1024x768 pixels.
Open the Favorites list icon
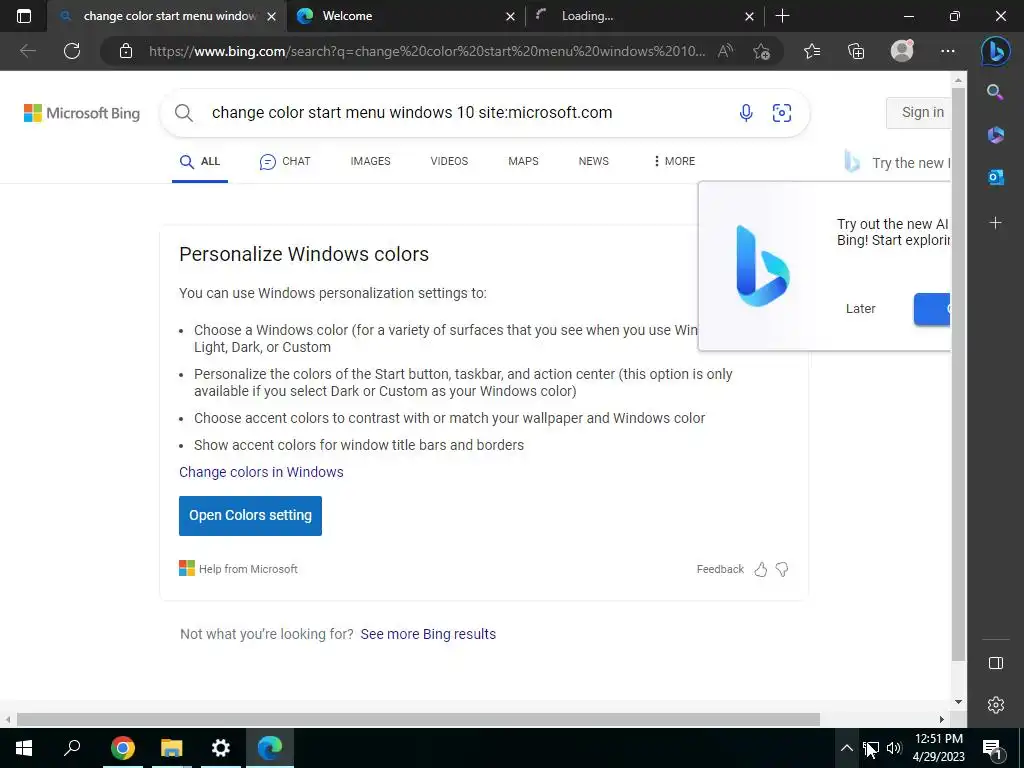coord(812,51)
